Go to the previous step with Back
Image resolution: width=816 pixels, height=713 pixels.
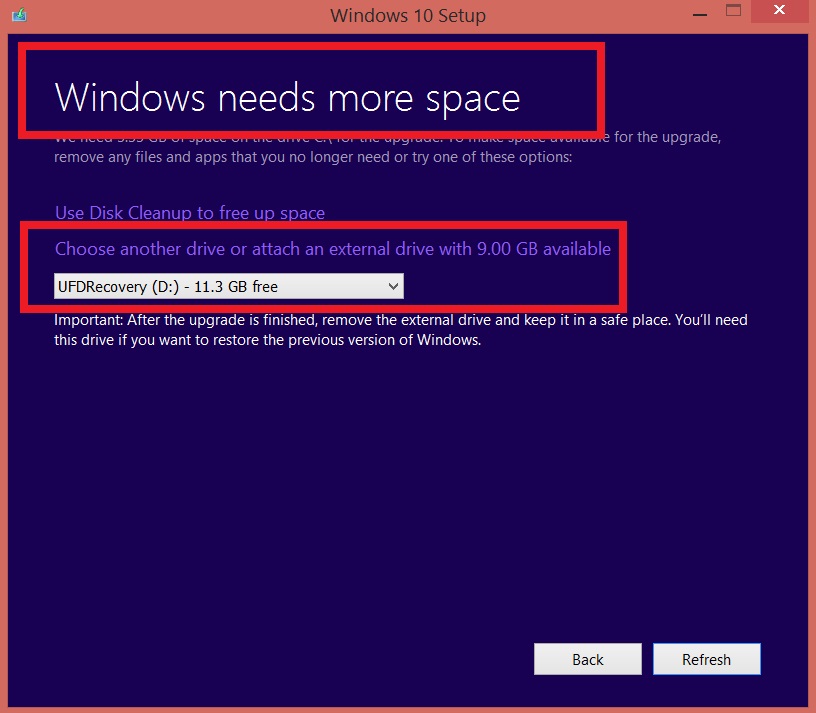click(587, 659)
